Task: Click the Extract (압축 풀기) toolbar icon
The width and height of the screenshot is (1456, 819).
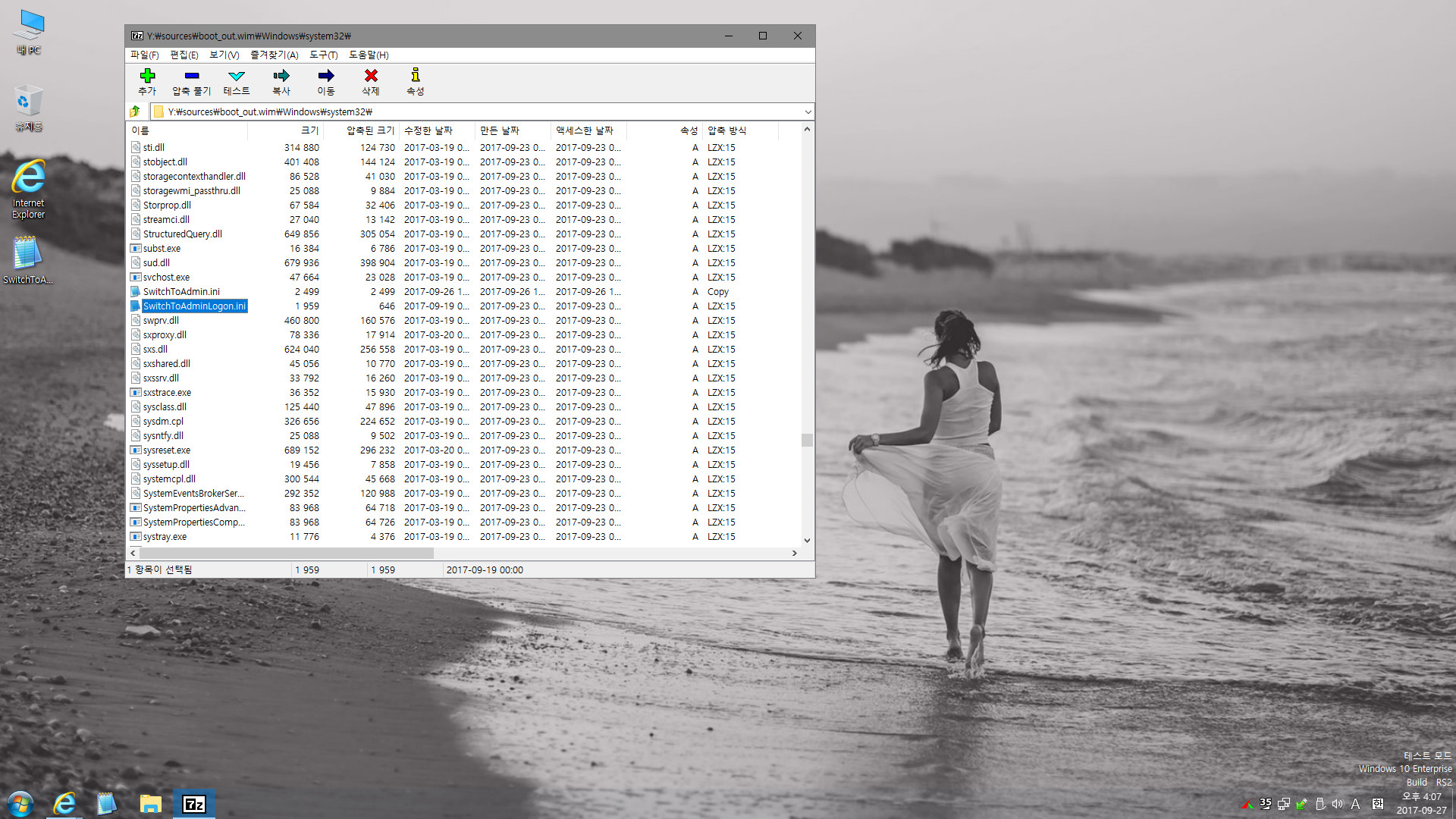Action: coord(192,76)
